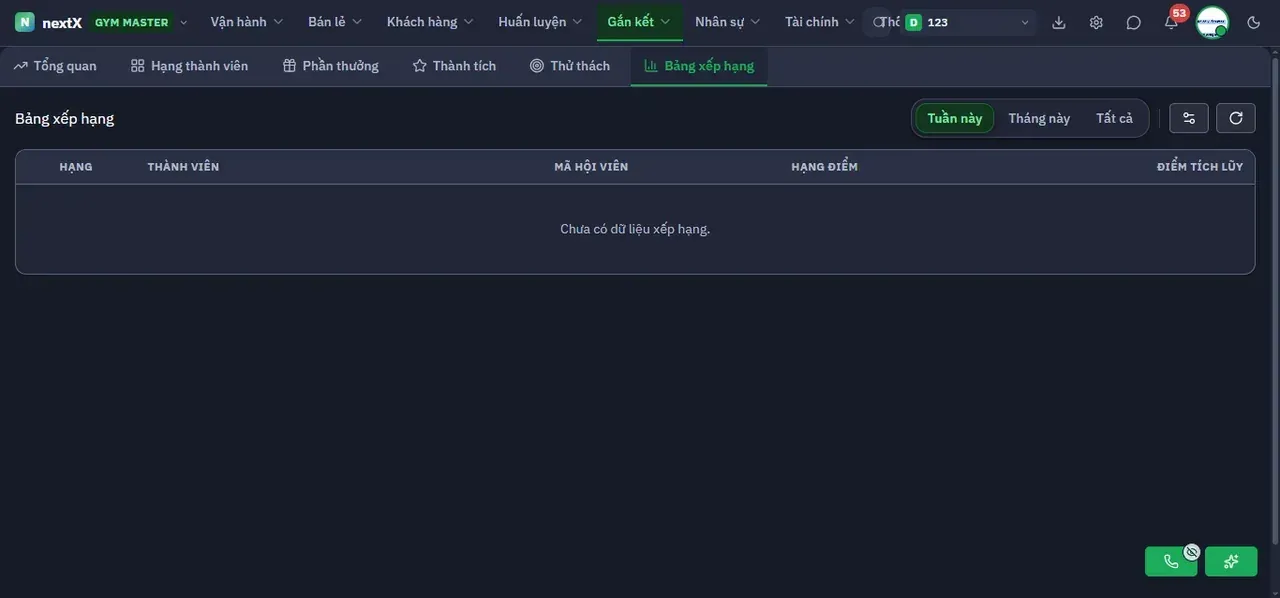Select the Tuần này time filter

(x=955, y=118)
